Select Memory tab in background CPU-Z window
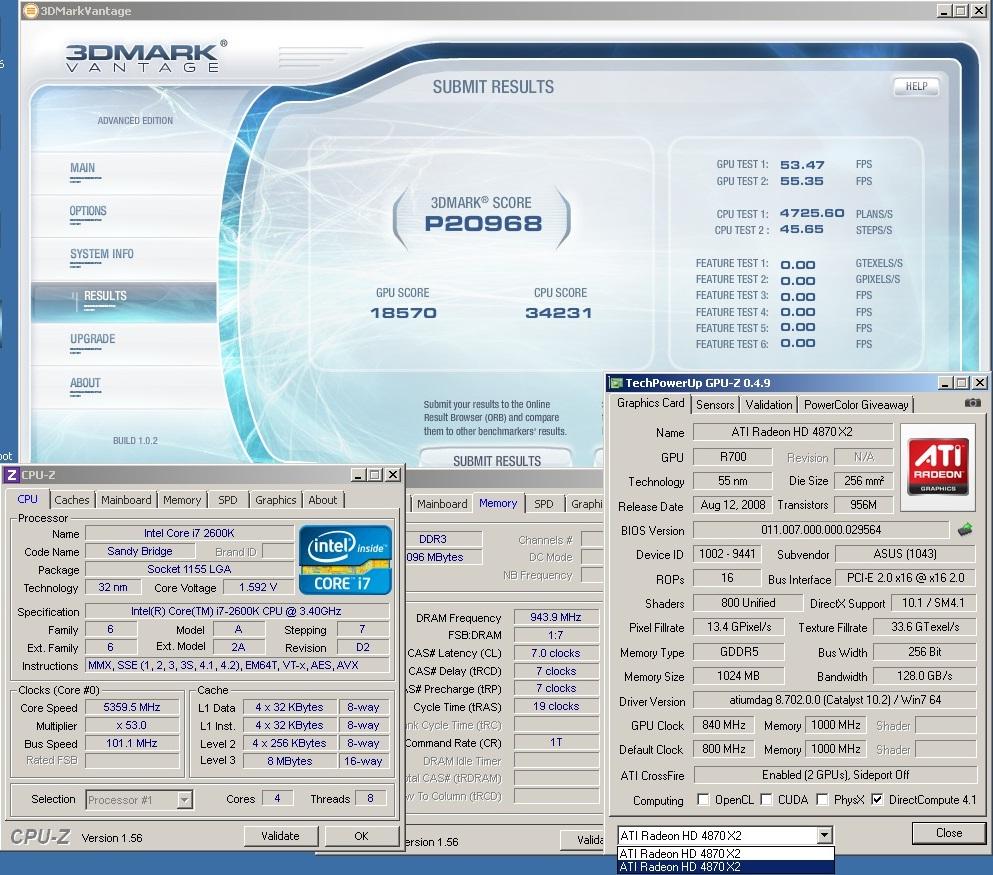The image size is (993, 875). click(498, 503)
